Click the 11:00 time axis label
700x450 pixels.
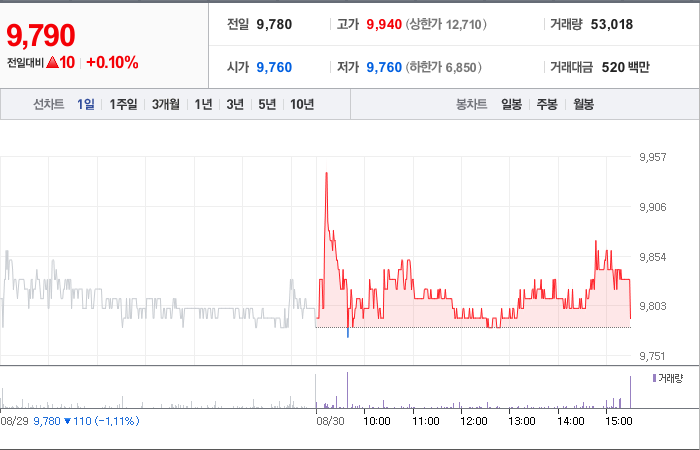click(425, 421)
